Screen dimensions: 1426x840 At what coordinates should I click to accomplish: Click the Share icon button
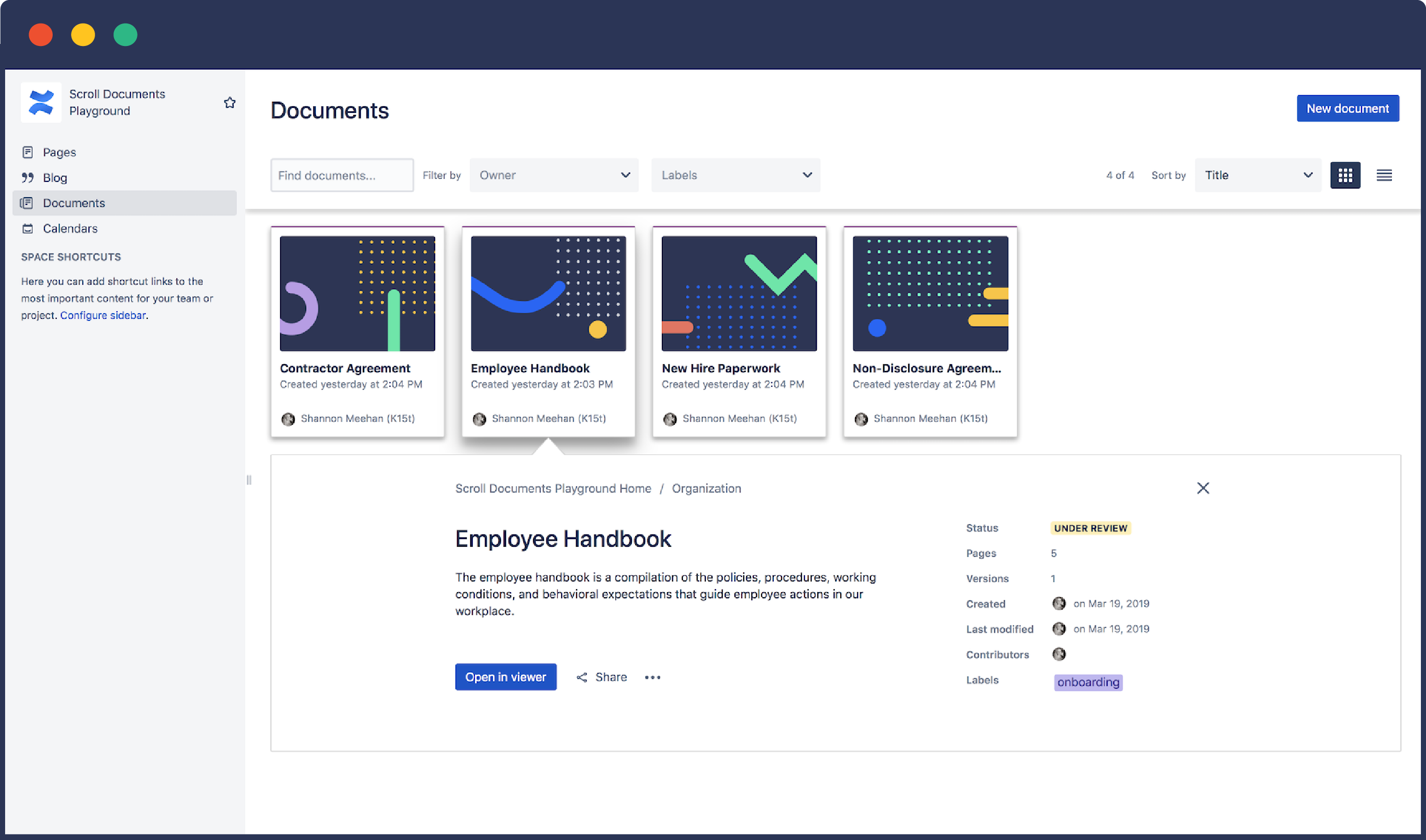click(x=582, y=677)
